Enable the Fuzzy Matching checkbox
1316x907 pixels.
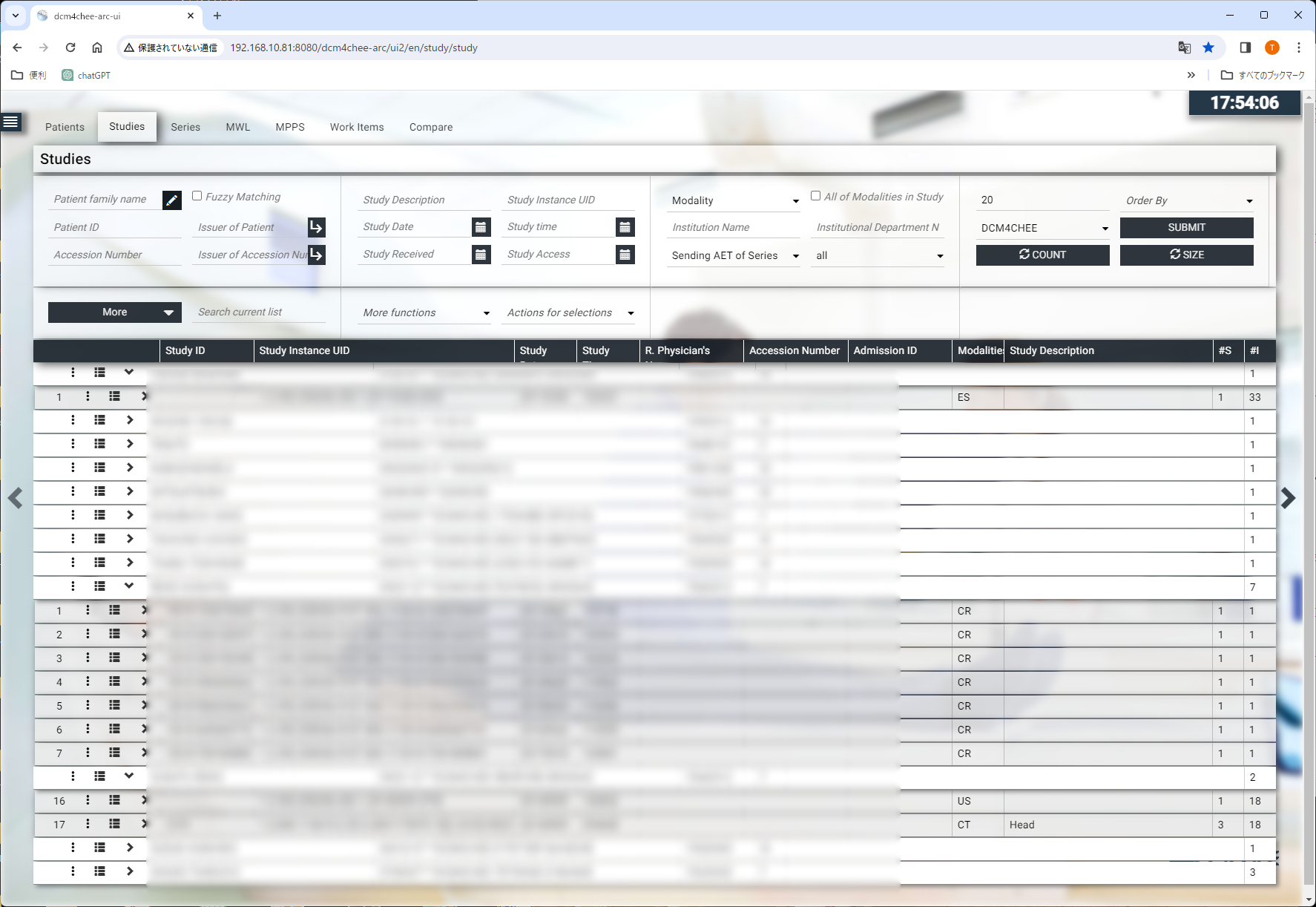(197, 196)
